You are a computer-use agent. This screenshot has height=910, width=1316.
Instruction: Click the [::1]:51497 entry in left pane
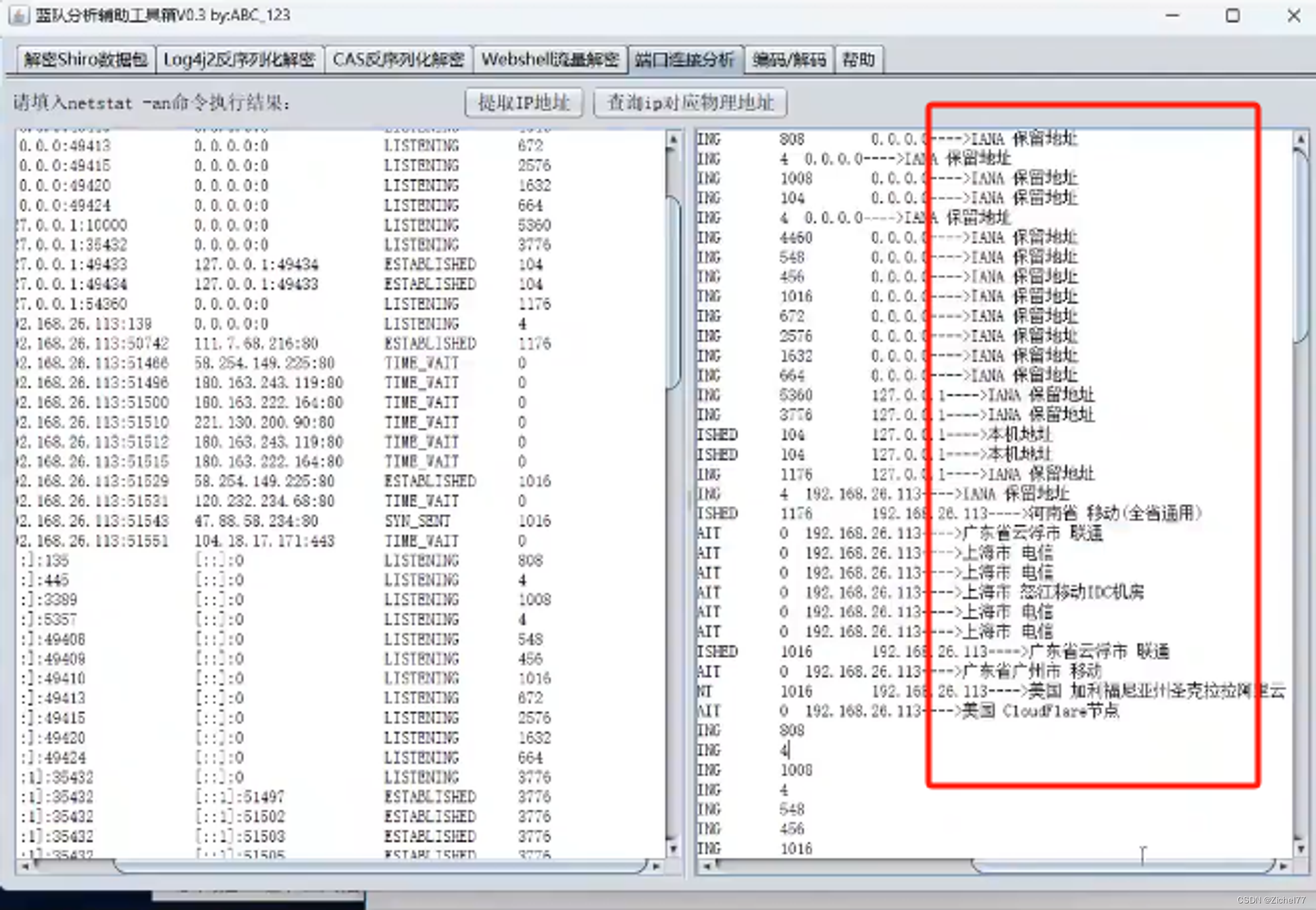click(x=240, y=797)
